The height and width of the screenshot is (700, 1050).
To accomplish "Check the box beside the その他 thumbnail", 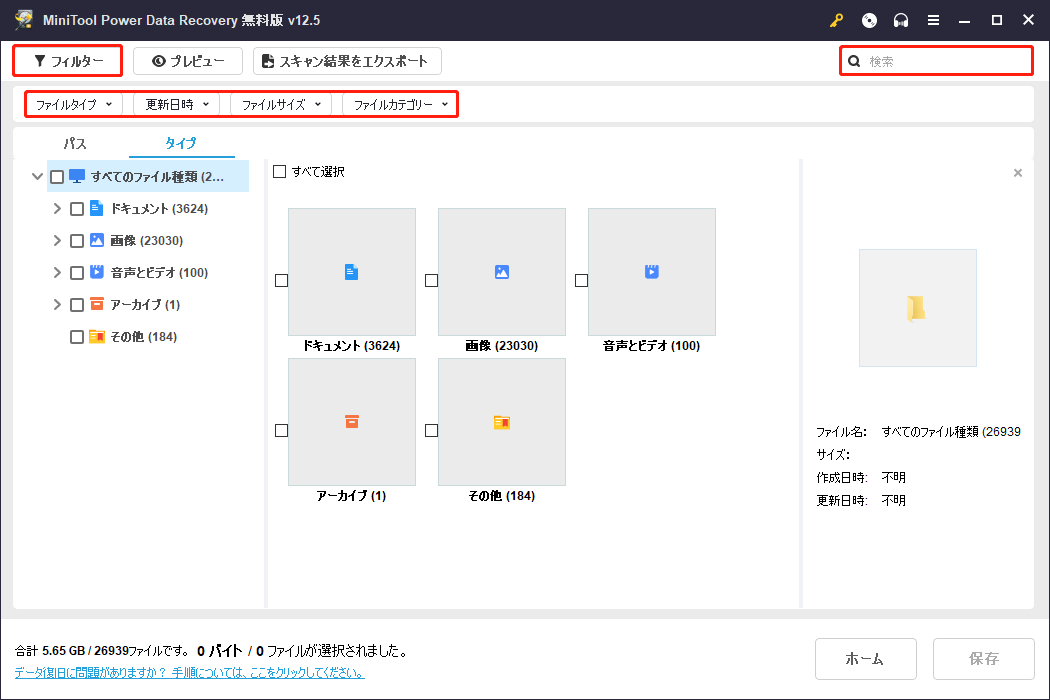I will pyautogui.click(x=431, y=431).
